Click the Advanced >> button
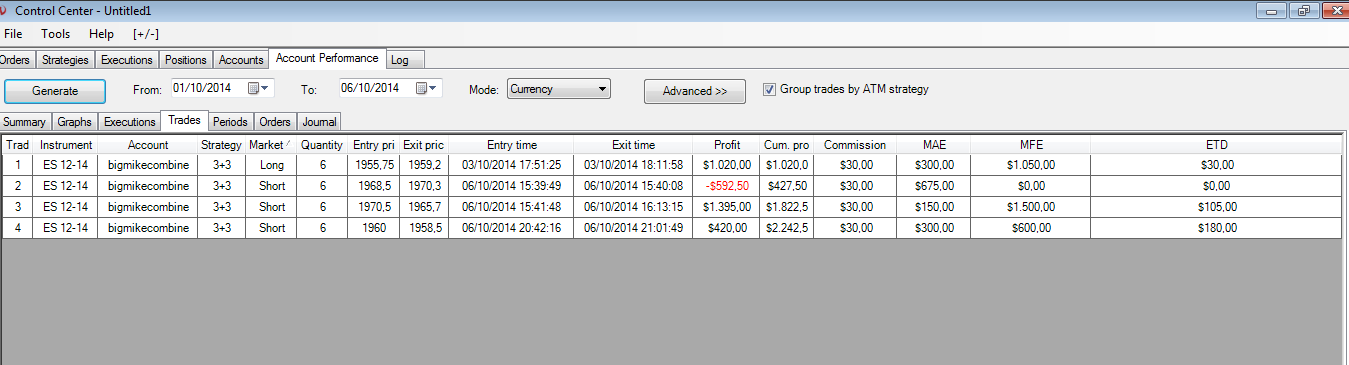Viewport: 1349px width, 365px height. click(694, 91)
